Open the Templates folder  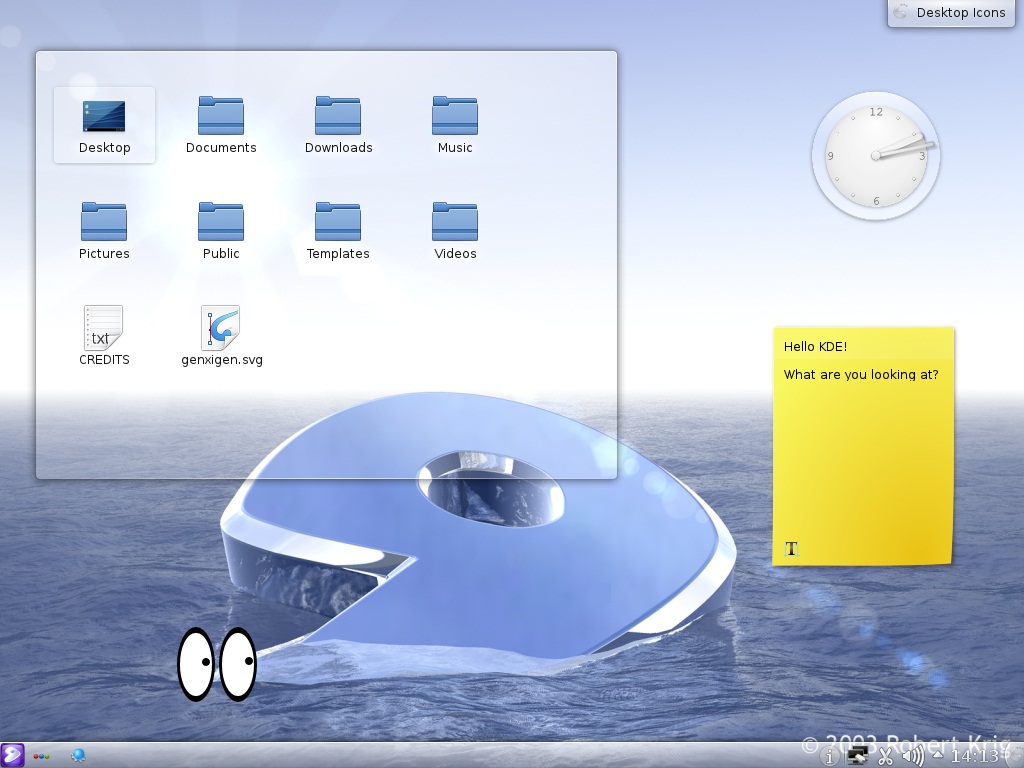point(338,231)
